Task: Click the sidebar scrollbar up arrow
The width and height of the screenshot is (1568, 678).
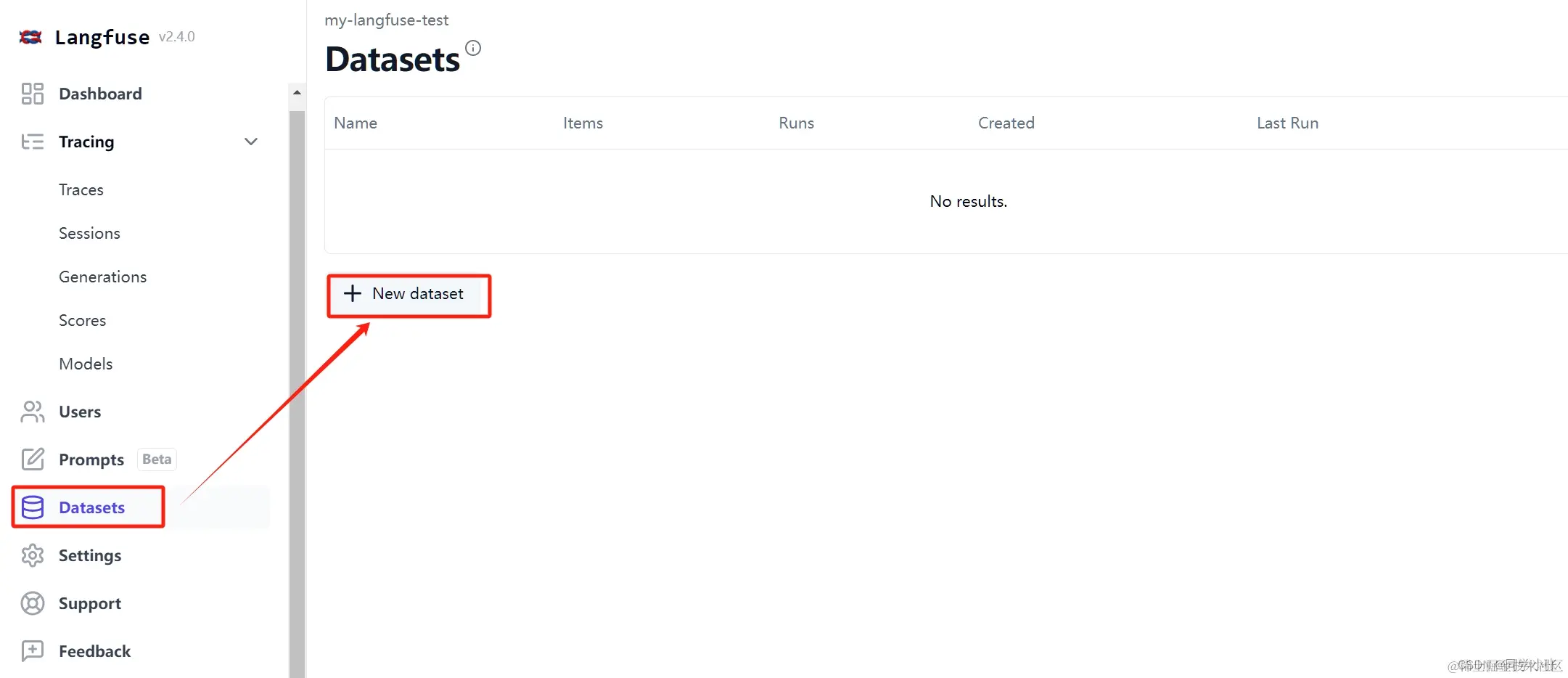Action: point(297,92)
